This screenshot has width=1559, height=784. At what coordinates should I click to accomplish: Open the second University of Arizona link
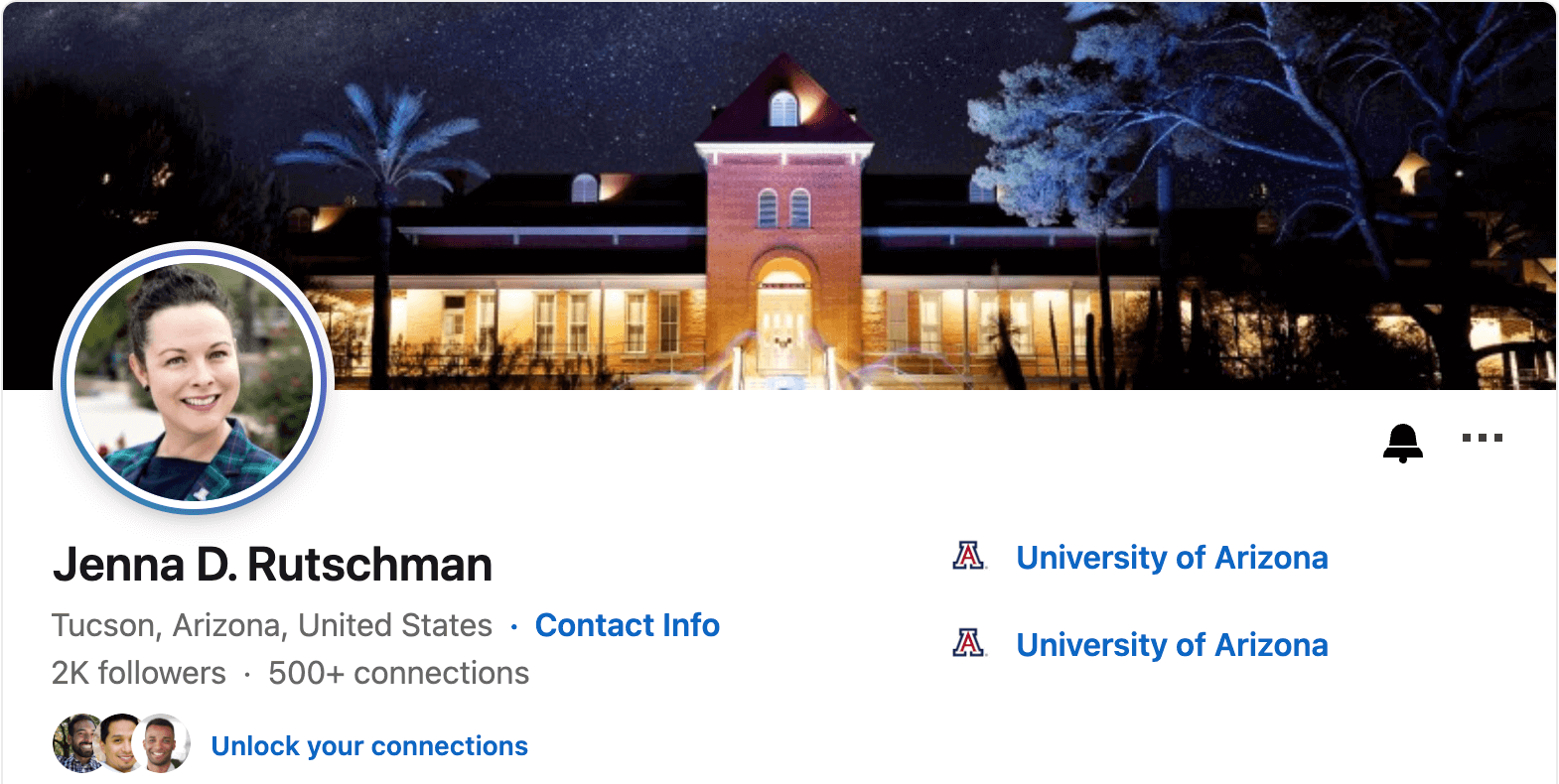tap(1172, 645)
